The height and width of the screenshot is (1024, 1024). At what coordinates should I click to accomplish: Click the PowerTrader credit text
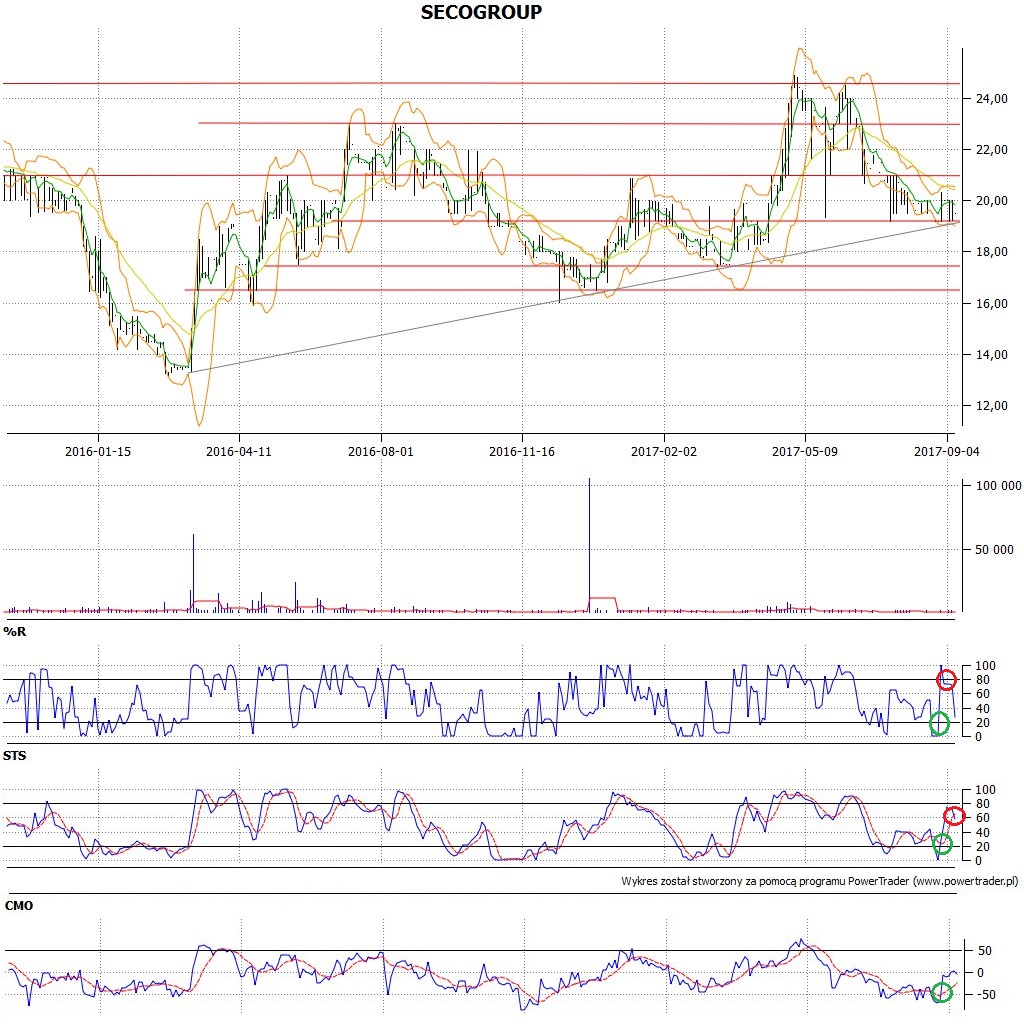(820, 881)
